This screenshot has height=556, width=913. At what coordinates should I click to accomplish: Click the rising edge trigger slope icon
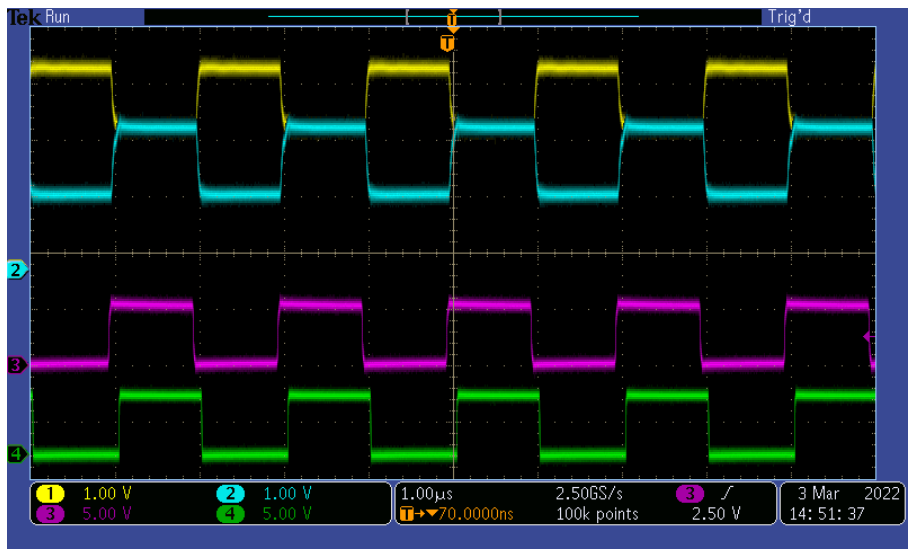pos(725,494)
